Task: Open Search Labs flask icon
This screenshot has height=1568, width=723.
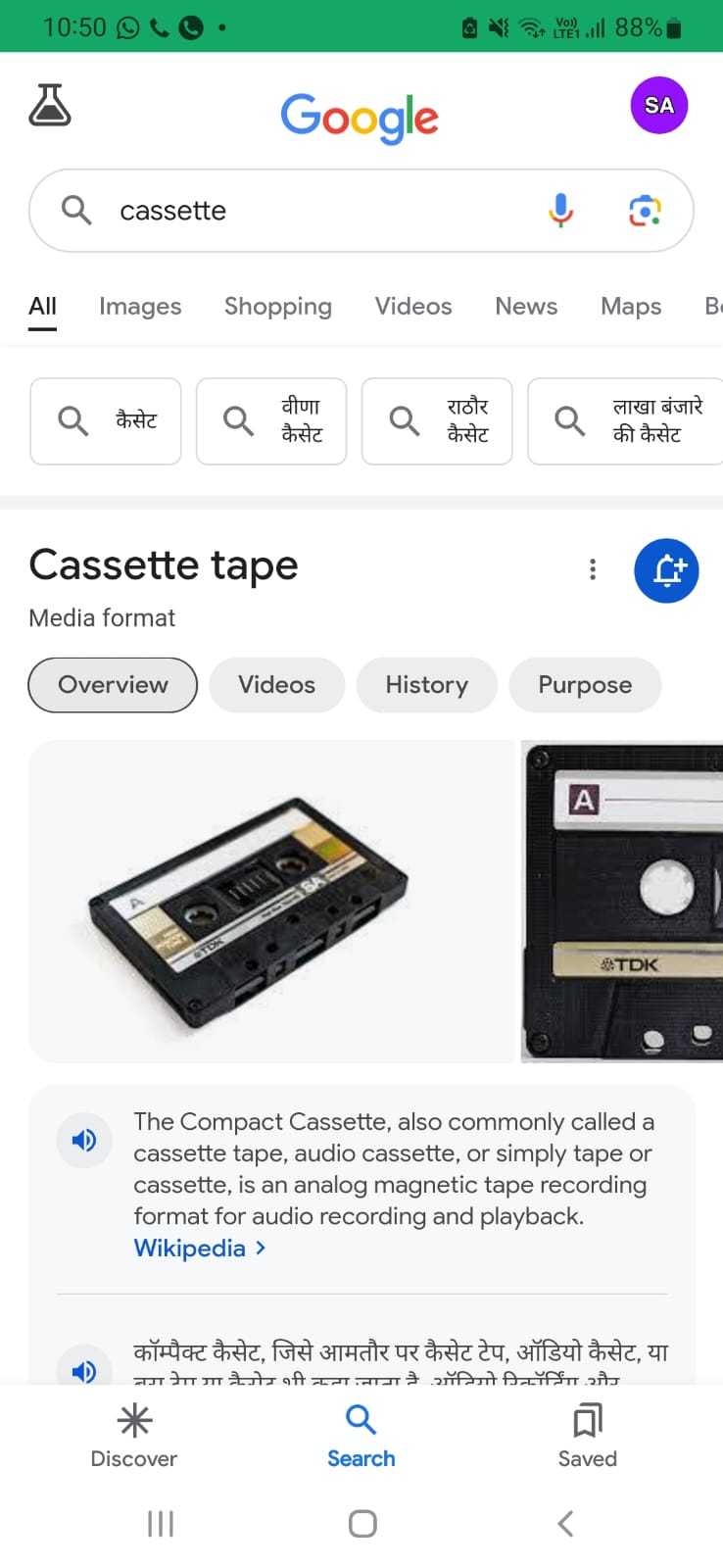Action: (50, 106)
